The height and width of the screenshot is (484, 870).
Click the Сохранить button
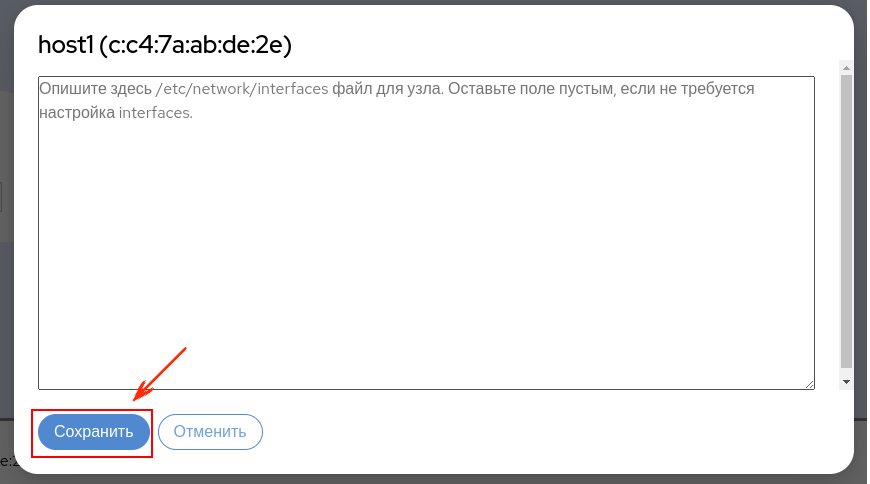click(x=94, y=432)
